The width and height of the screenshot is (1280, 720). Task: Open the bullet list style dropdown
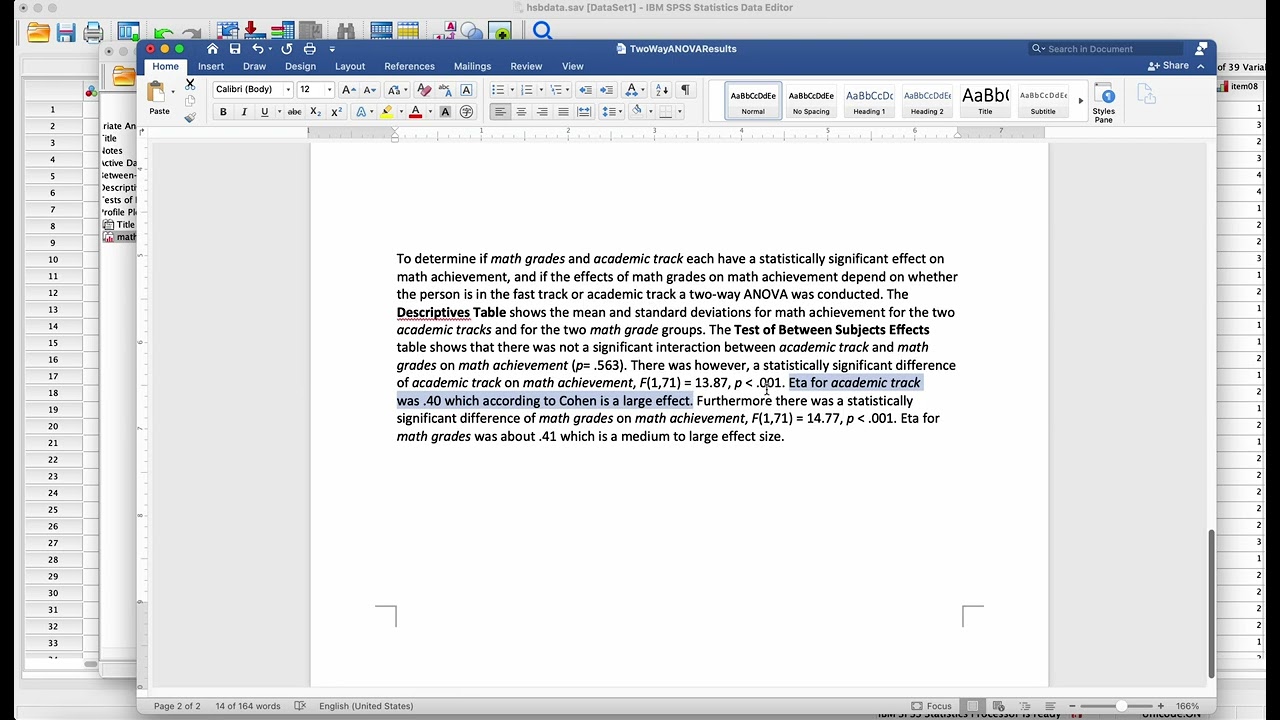511,90
